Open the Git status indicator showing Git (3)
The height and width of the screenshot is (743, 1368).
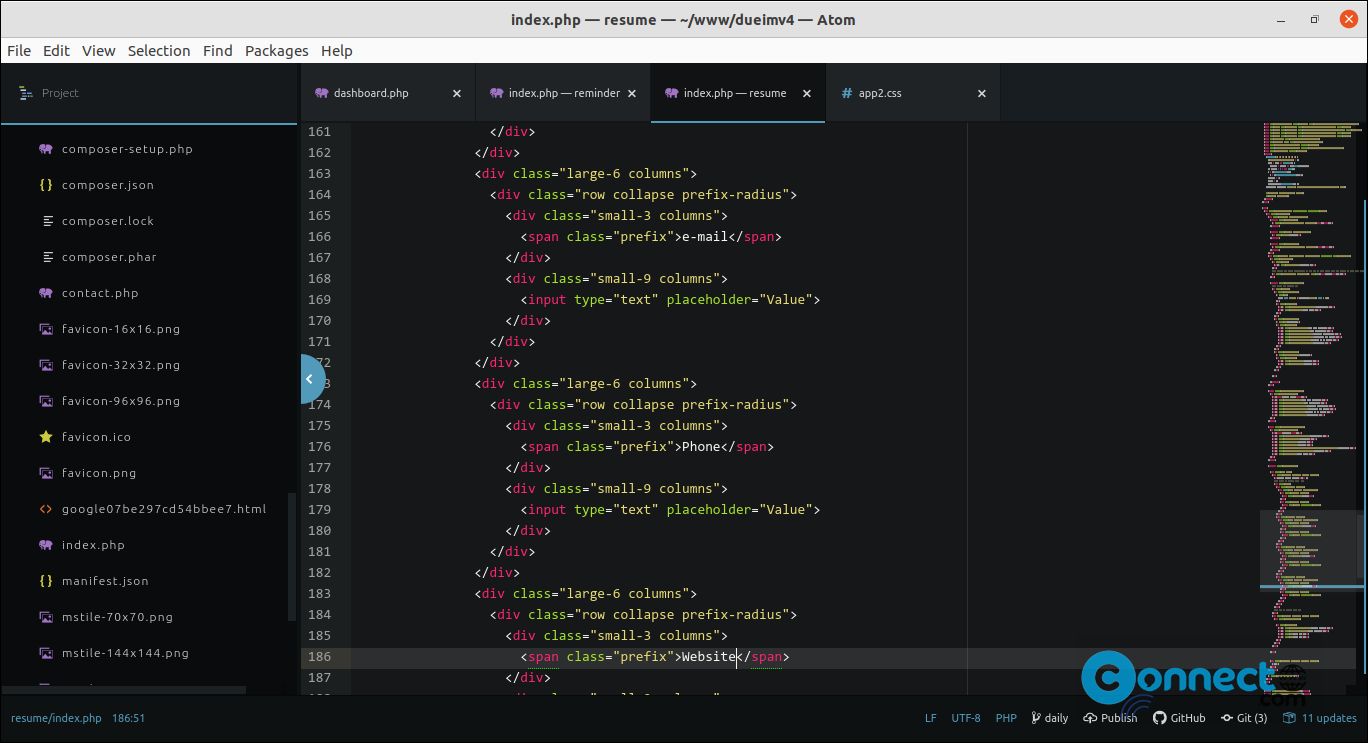pyautogui.click(x=1244, y=717)
